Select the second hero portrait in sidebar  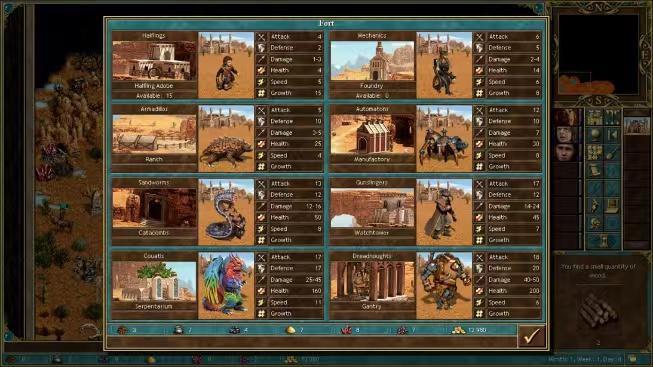(x=566, y=135)
